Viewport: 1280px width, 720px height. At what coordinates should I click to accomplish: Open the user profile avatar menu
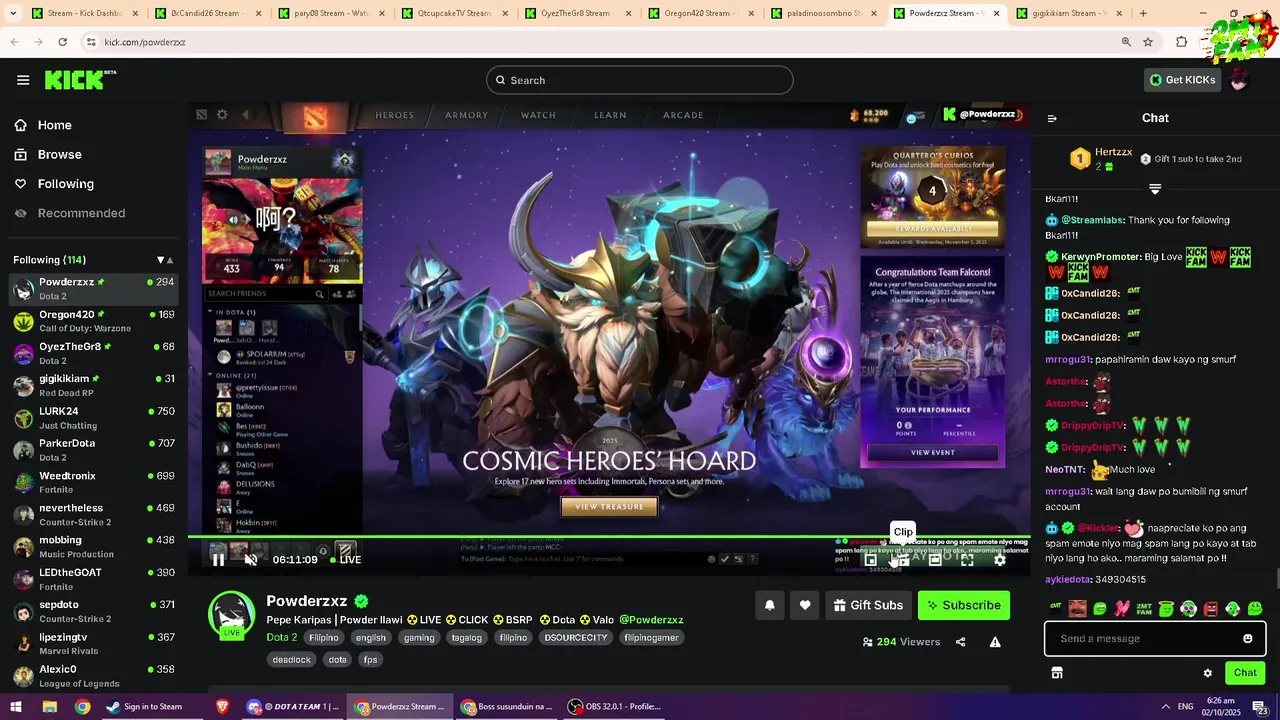tap(1240, 80)
